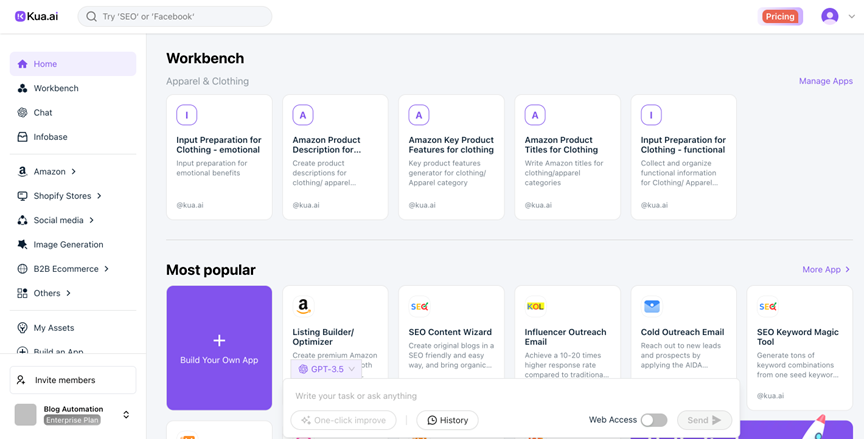Click the Image Generation sidebar icon

tap(22, 244)
